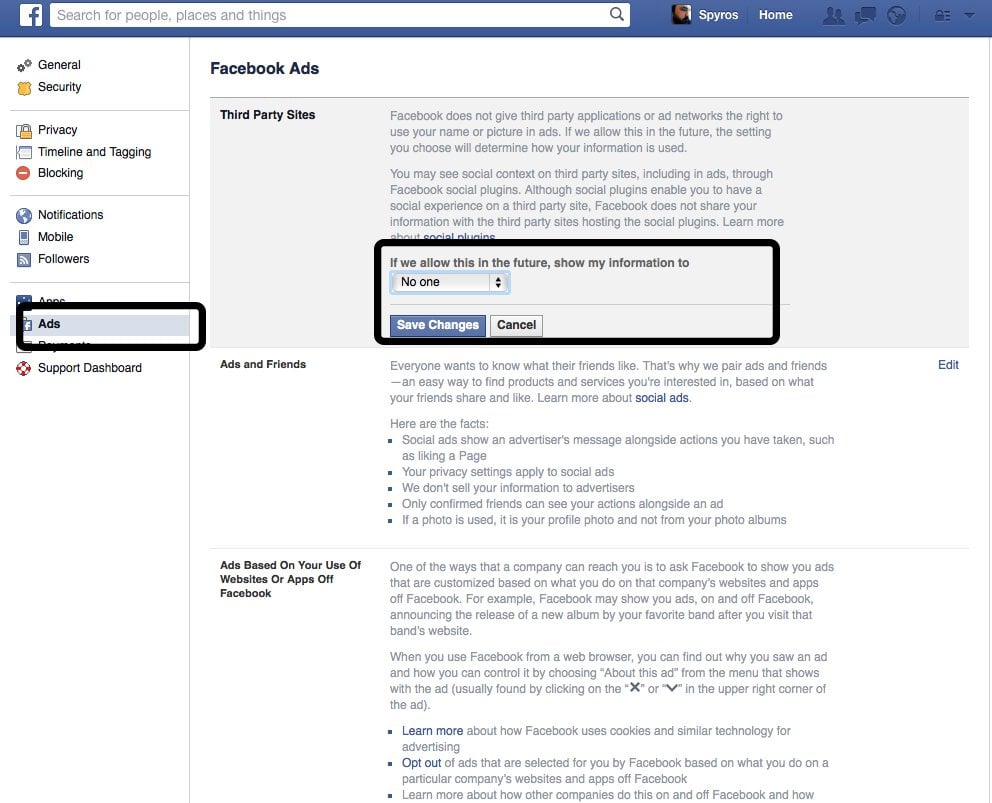Click the Timeline and Tagging icon

pos(24,152)
